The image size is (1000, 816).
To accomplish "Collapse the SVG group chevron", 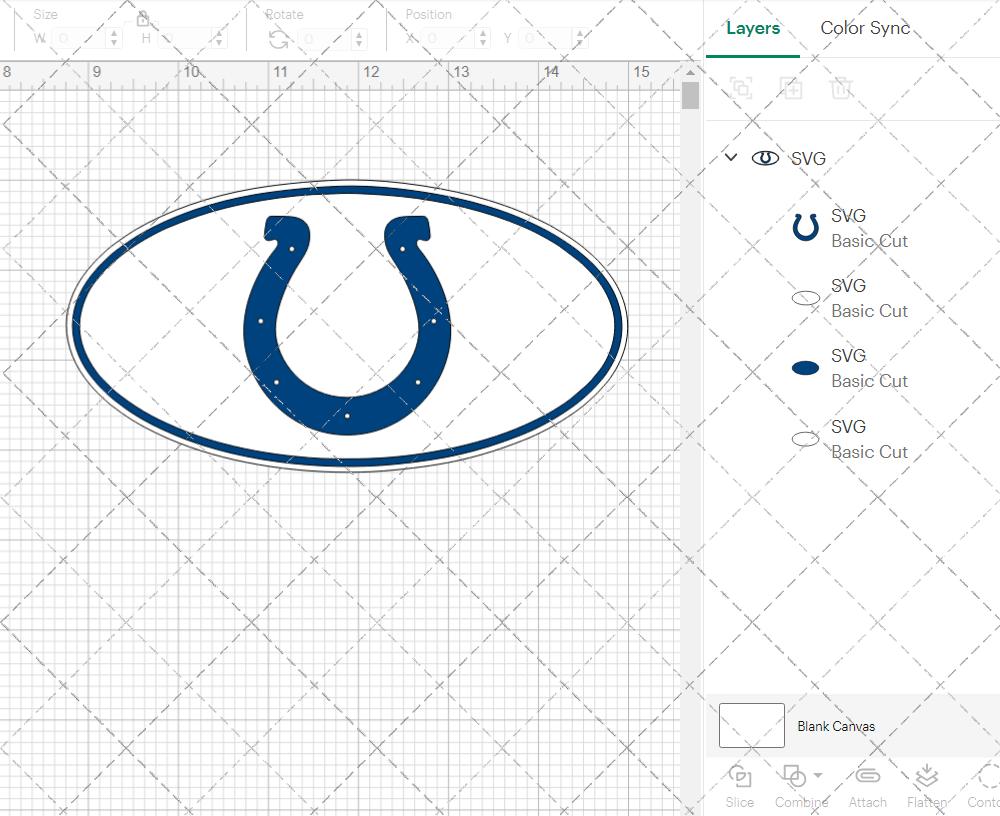I will point(731,157).
